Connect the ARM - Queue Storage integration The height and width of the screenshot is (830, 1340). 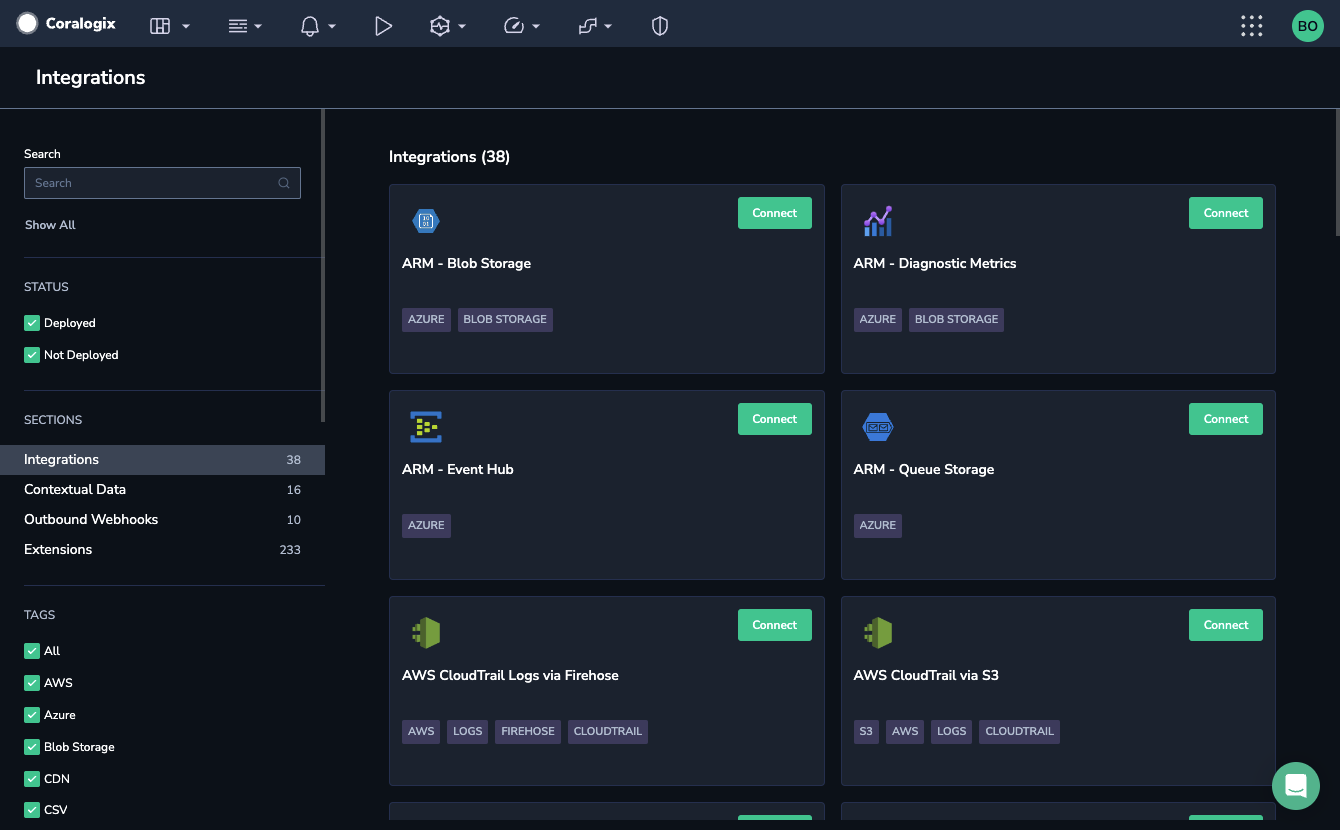click(1226, 419)
